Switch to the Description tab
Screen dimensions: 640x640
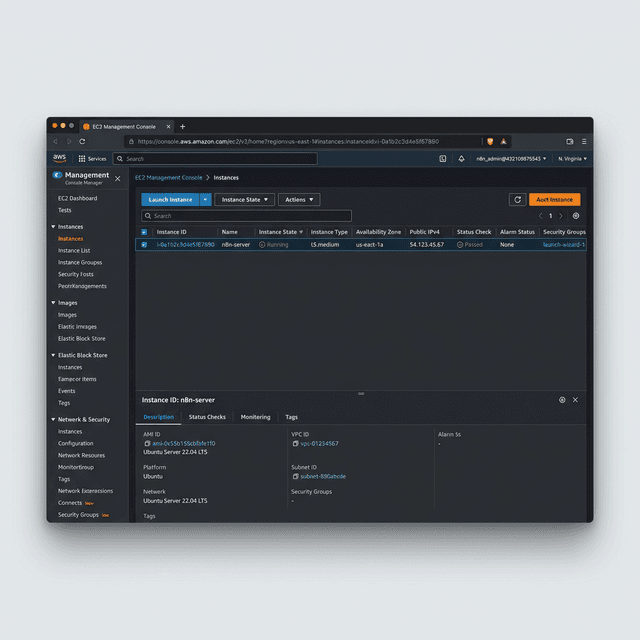[158, 417]
